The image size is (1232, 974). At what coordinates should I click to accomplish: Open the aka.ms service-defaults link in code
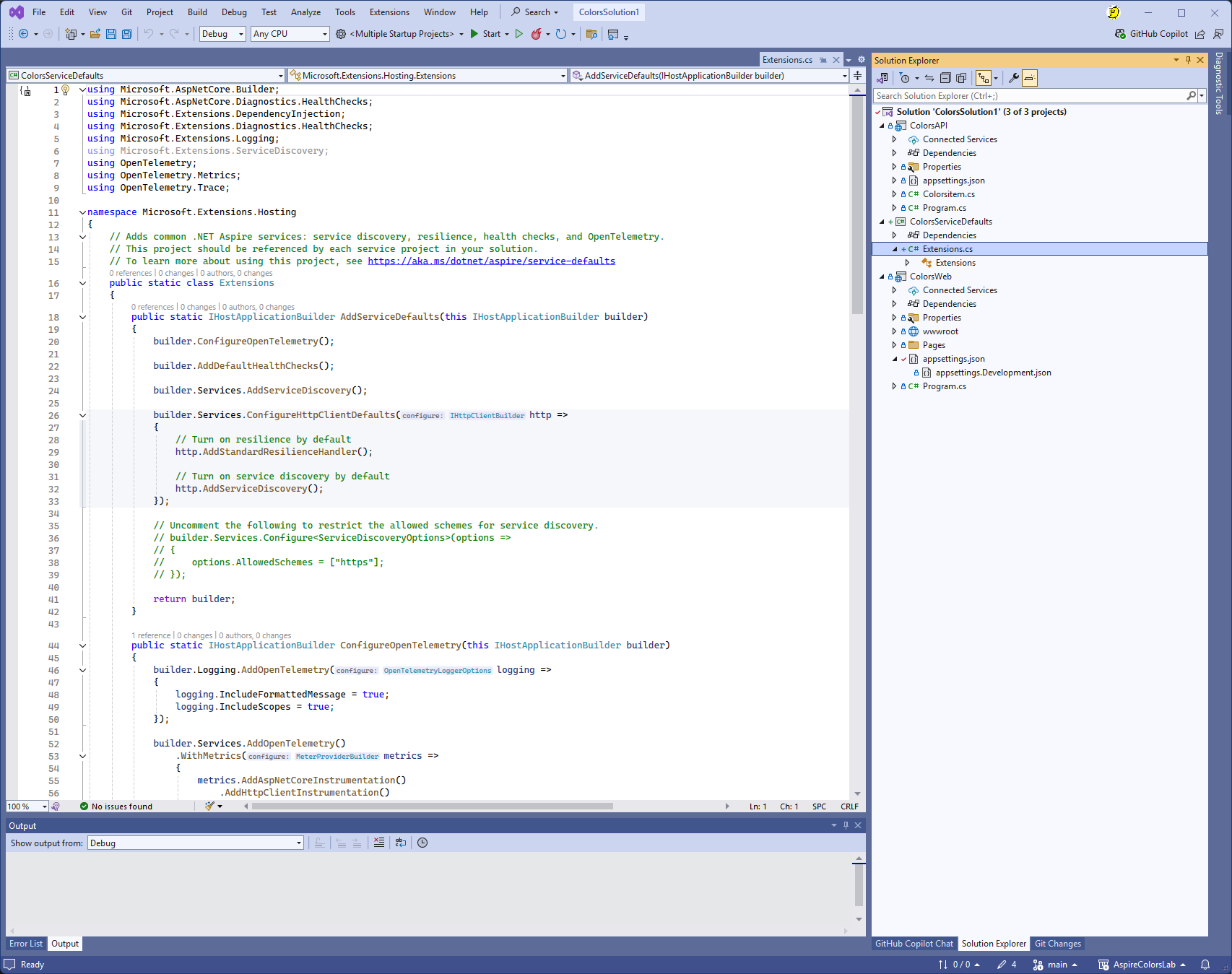[x=491, y=261]
